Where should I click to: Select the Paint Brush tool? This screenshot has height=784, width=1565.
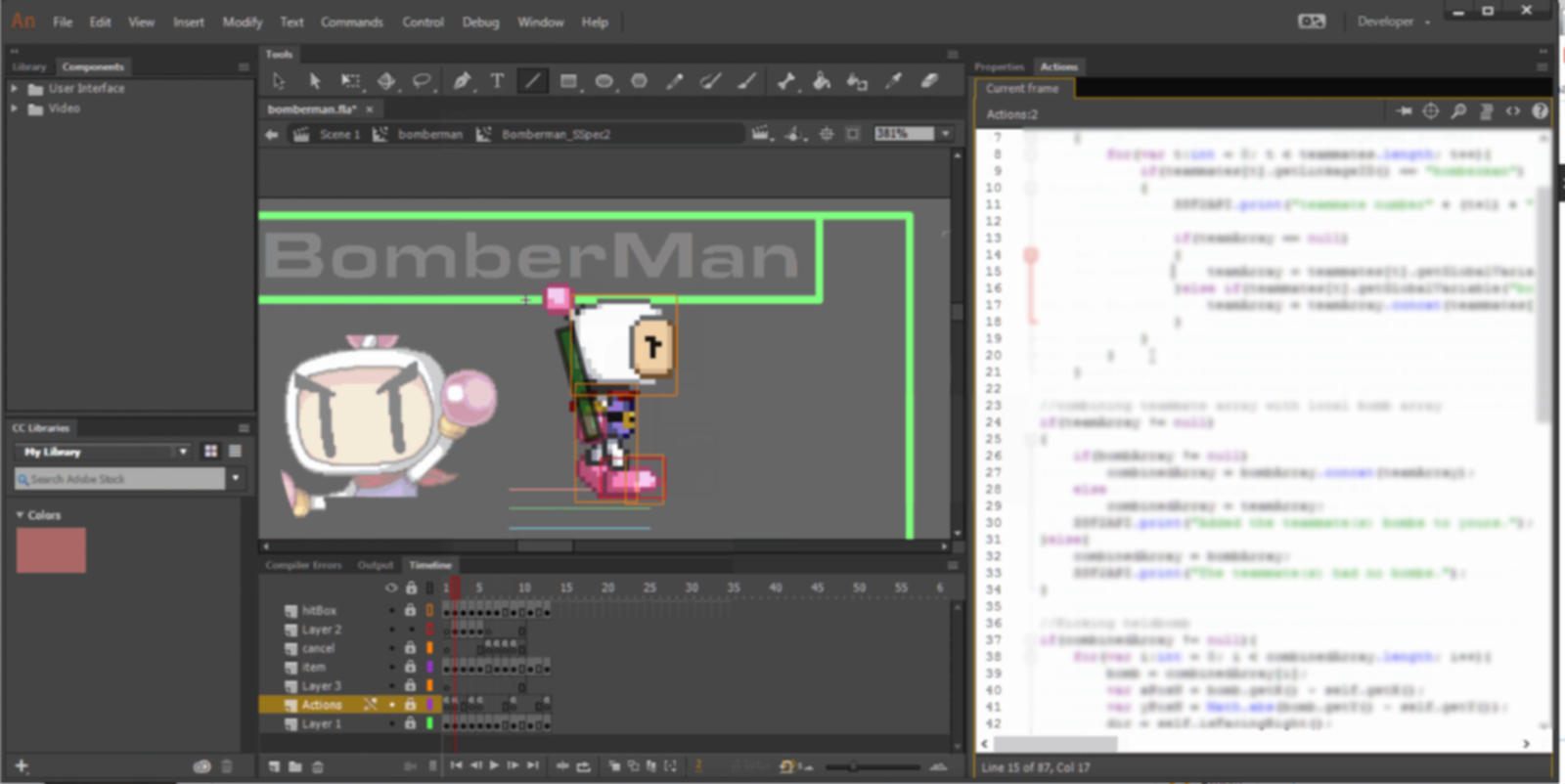[711, 81]
